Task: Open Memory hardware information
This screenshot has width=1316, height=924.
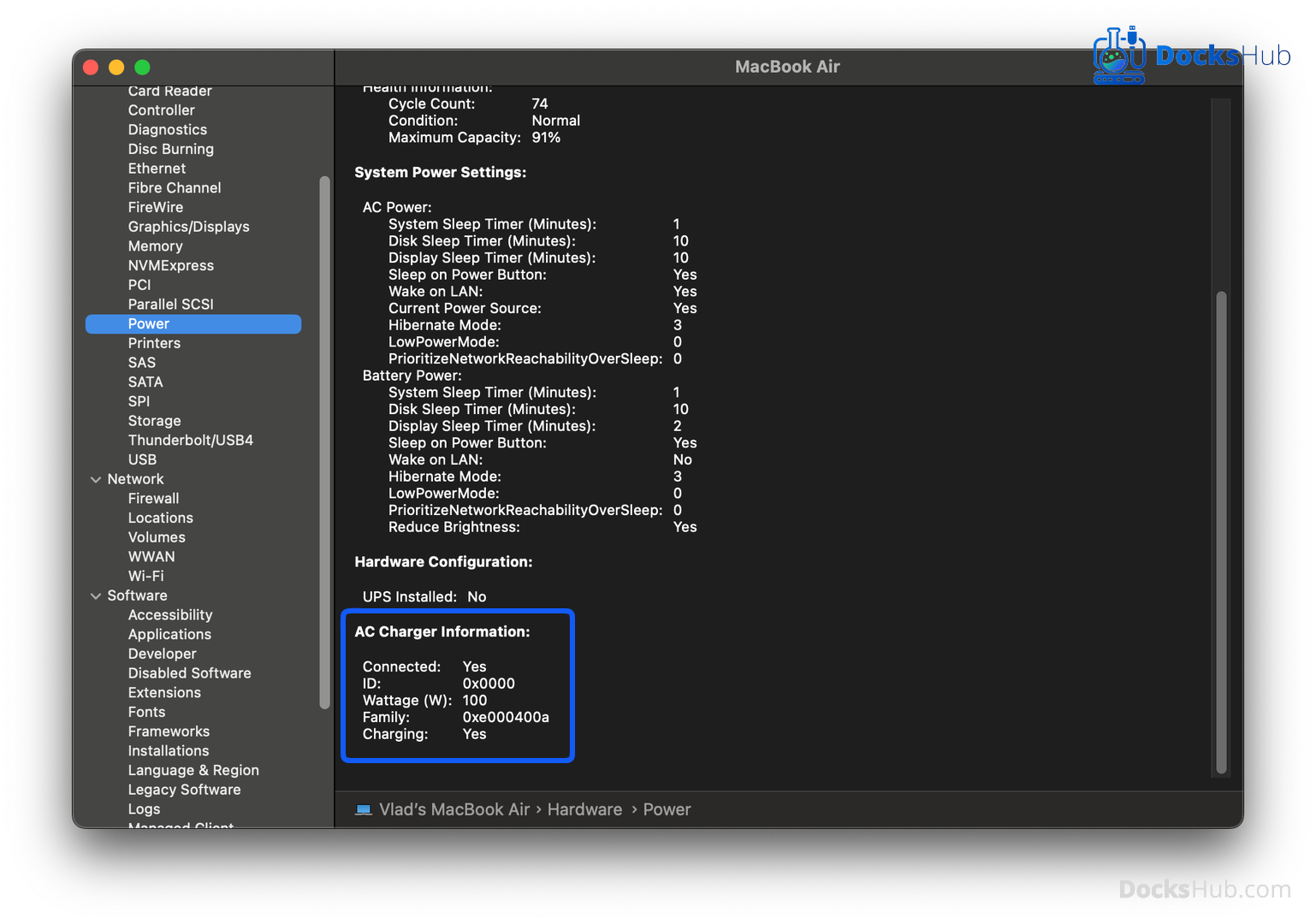Action: click(156, 246)
